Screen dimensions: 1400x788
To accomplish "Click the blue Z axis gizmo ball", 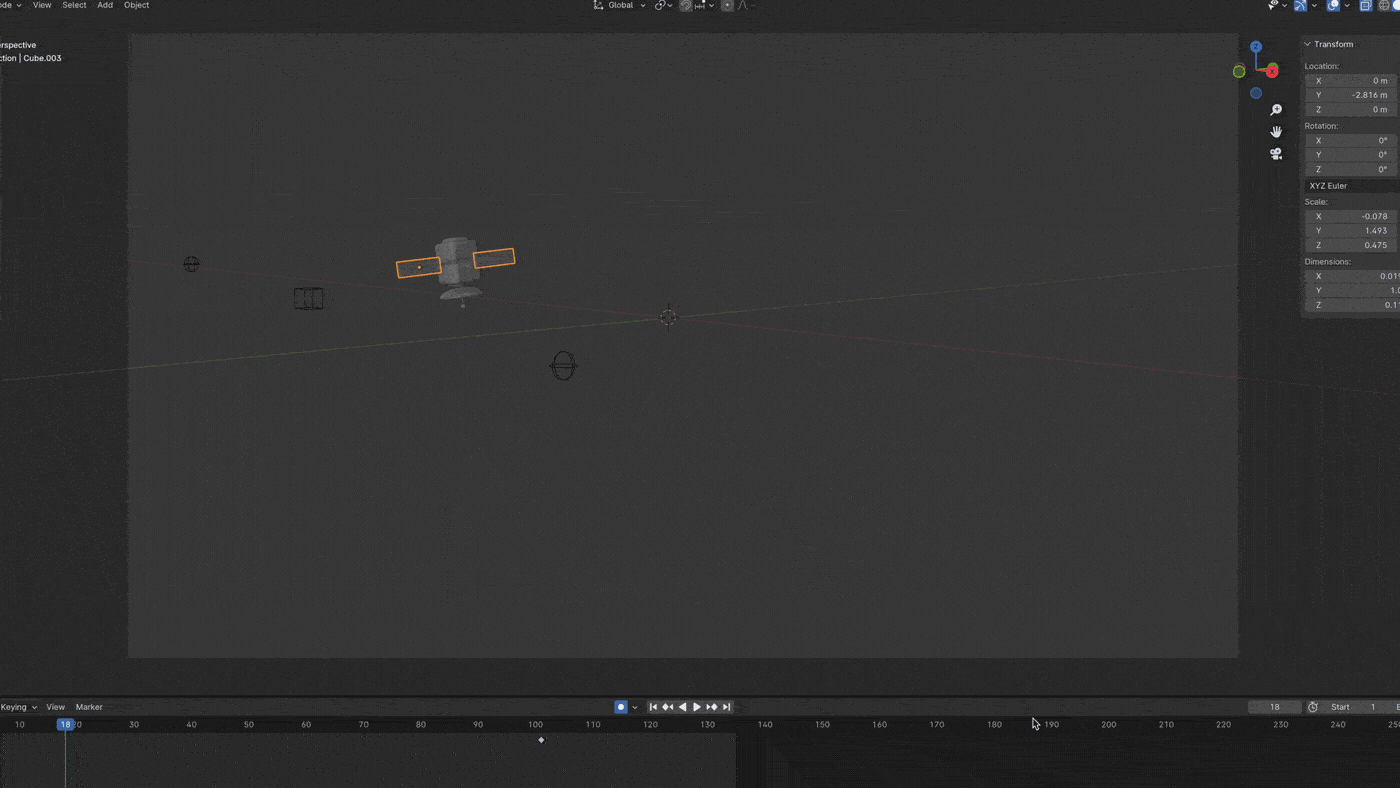I will click(1256, 47).
